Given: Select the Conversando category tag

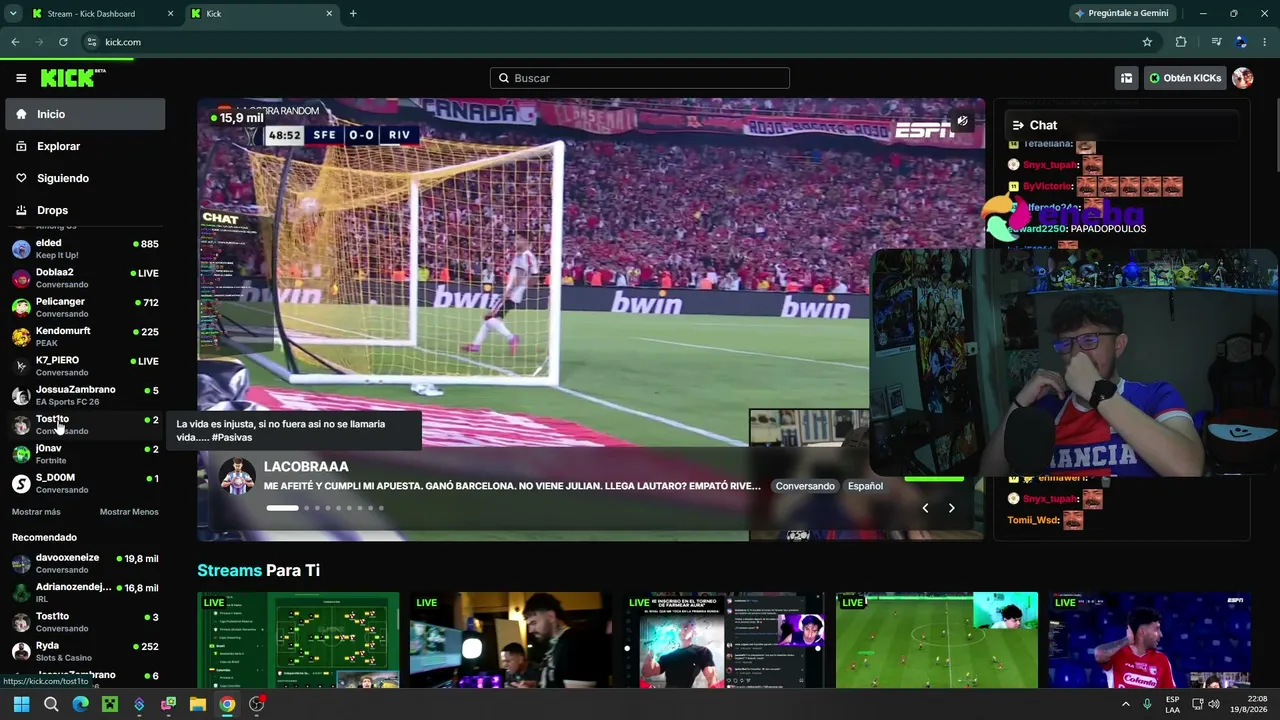Looking at the screenshot, I should pos(805,486).
